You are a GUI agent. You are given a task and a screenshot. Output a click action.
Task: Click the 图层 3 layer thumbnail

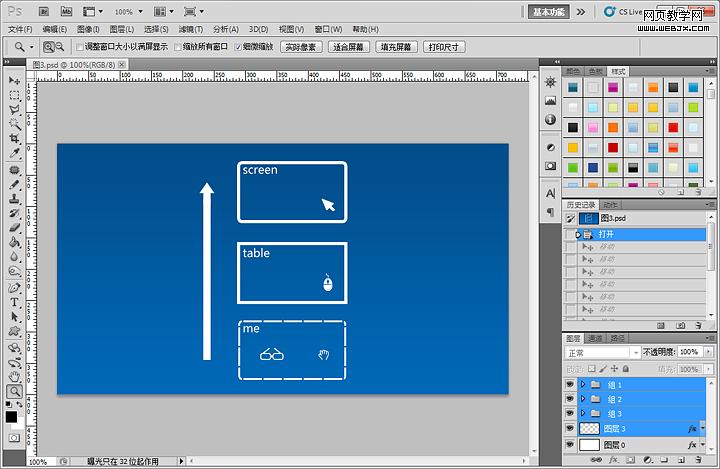pos(590,428)
